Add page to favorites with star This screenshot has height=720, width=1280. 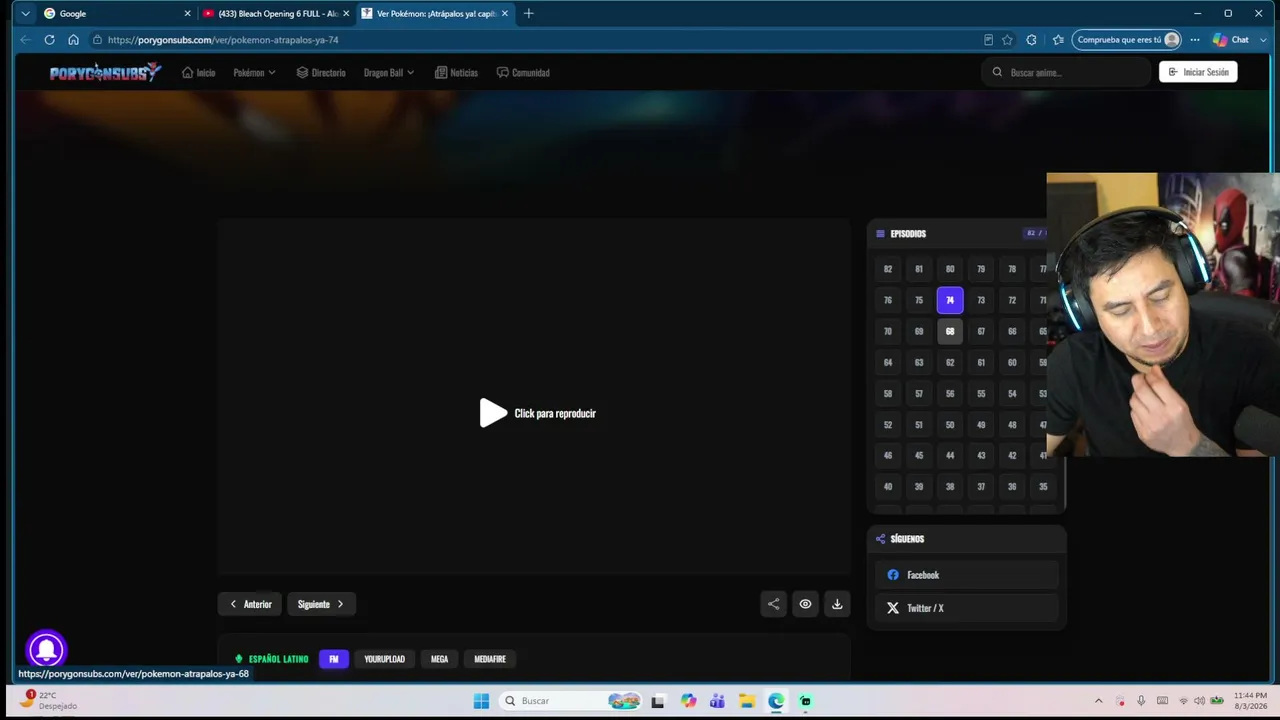pyautogui.click(x=1007, y=40)
